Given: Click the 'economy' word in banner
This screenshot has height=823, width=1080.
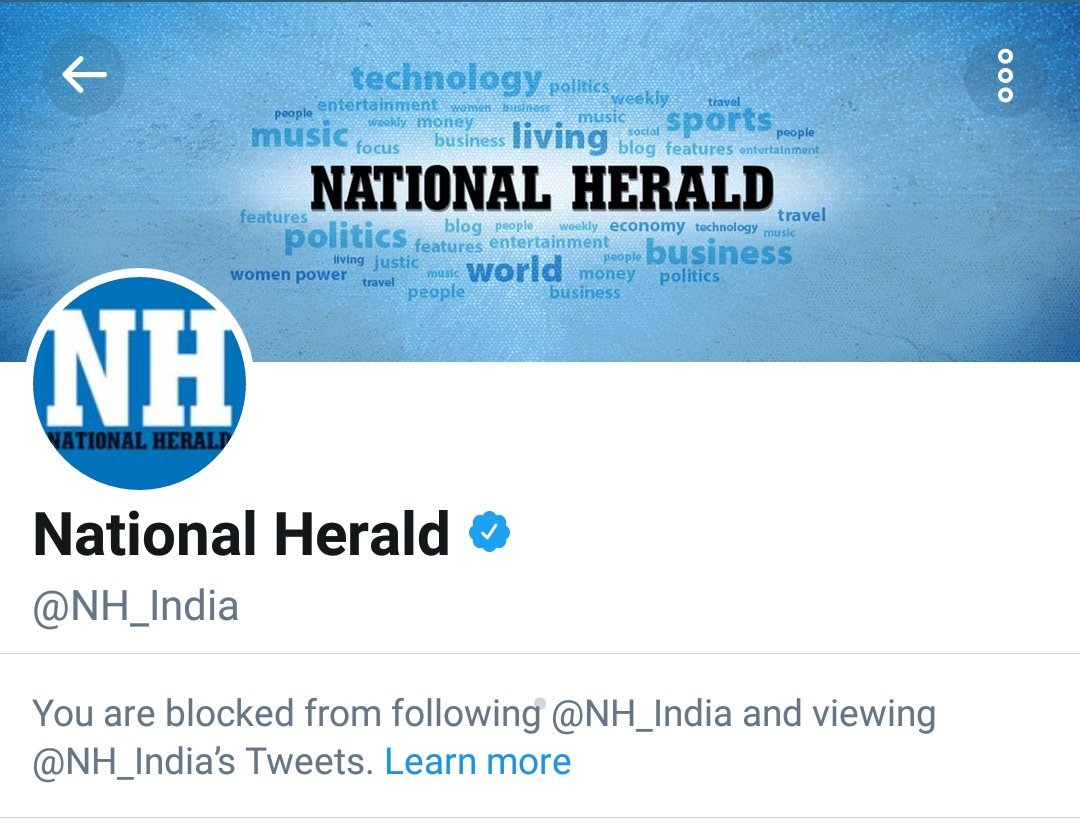Looking at the screenshot, I should pos(647,226).
